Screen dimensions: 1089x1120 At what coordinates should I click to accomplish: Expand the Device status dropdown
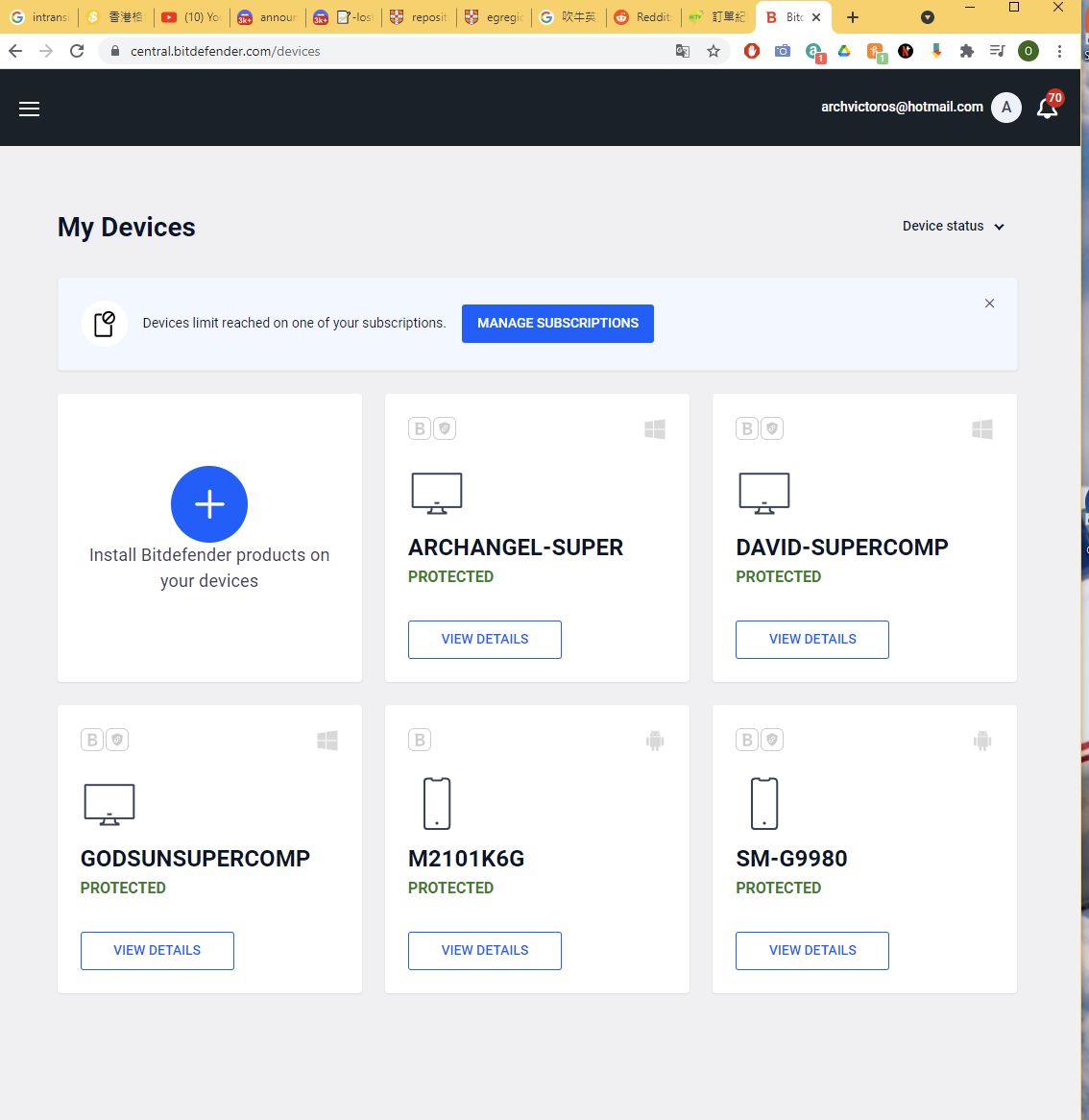click(954, 227)
